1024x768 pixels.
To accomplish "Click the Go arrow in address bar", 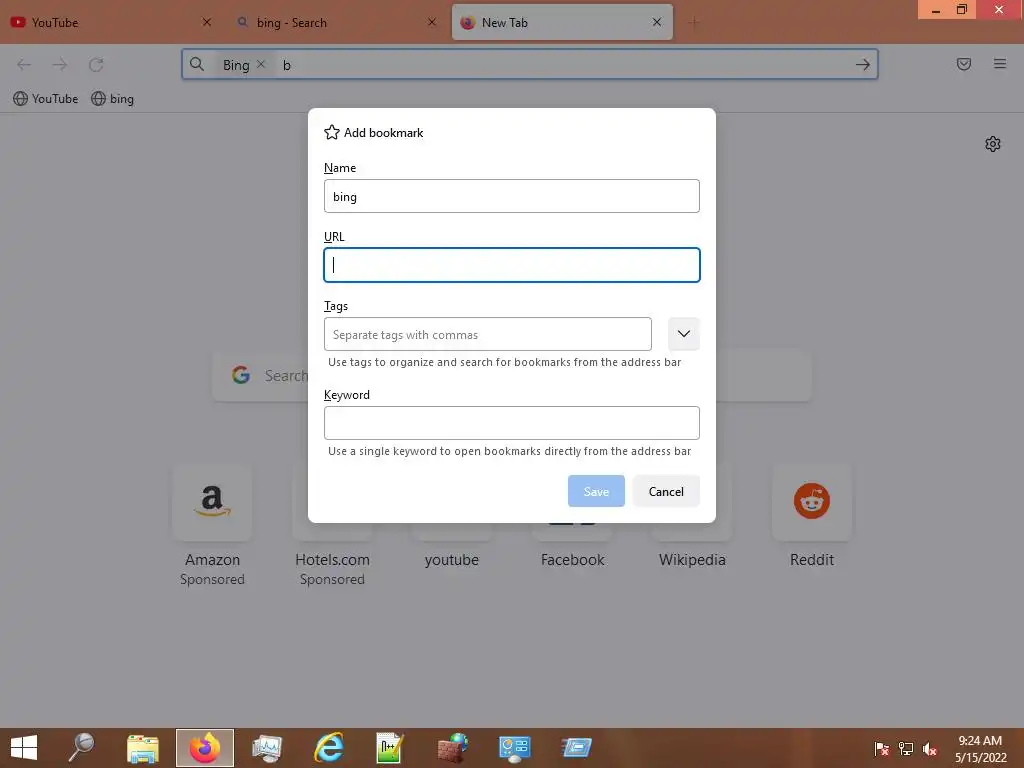I will (862, 65).
